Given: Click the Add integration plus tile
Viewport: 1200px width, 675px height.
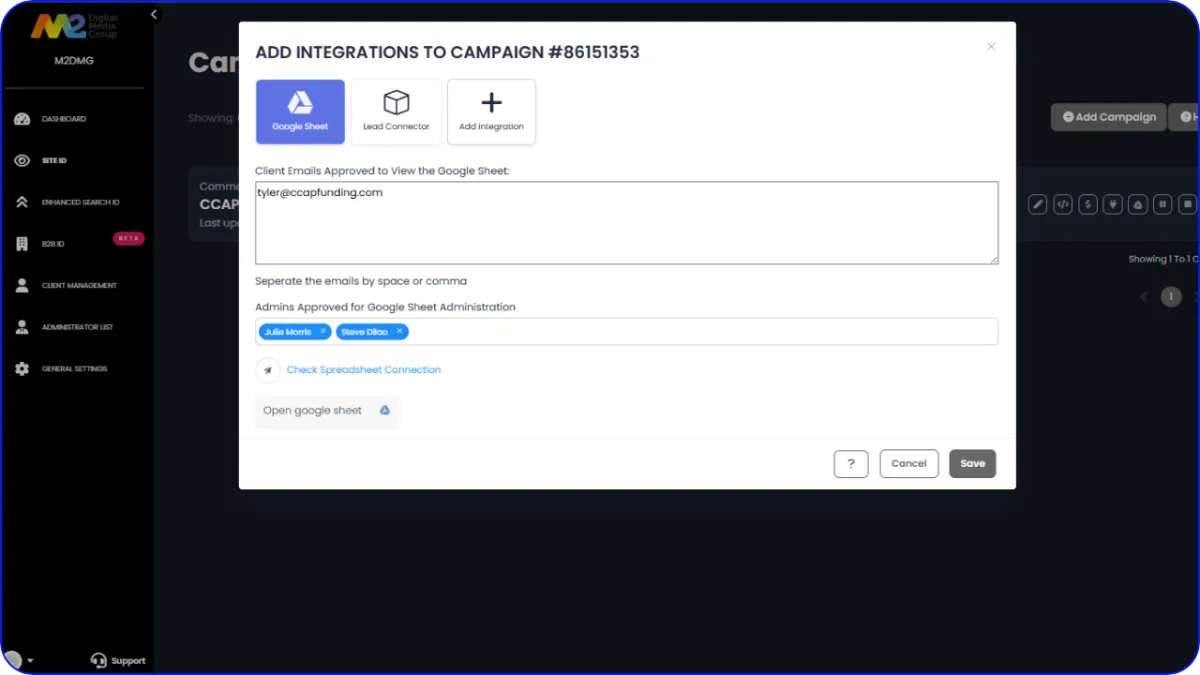Looking at the screenshot, I should point(491,112).
